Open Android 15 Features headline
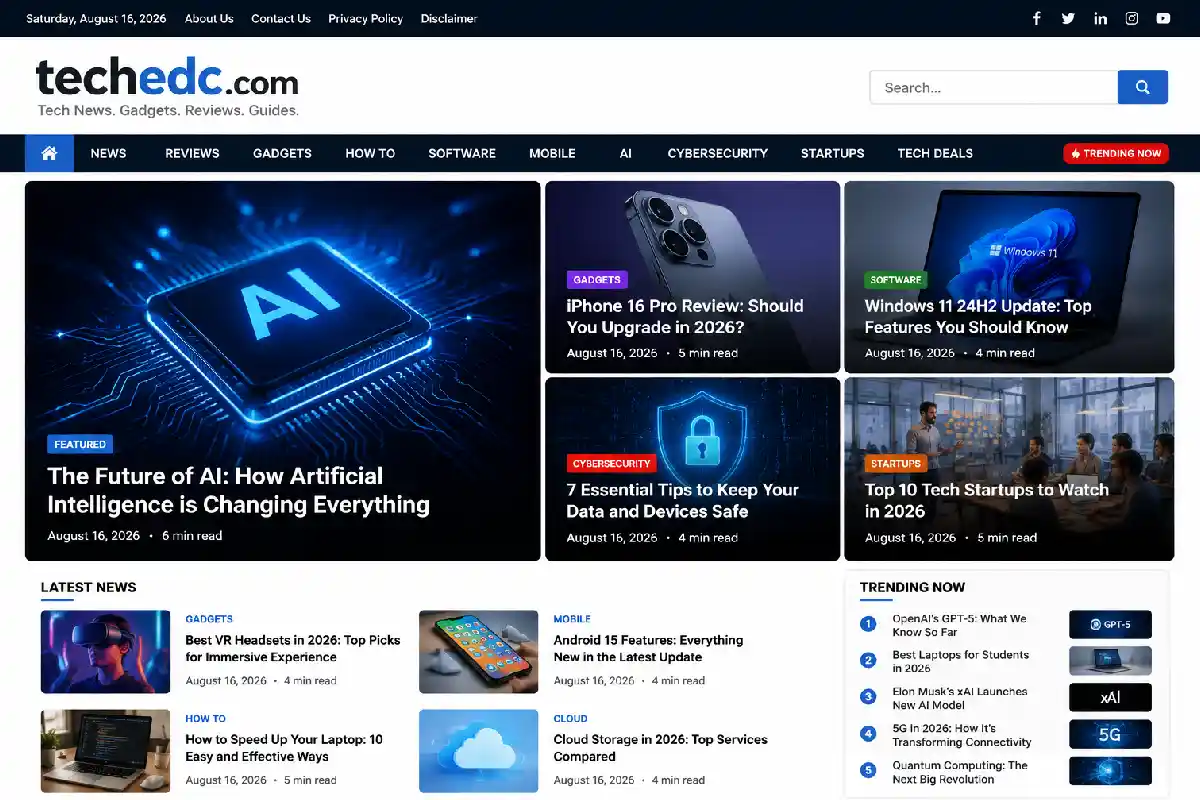The height and width of the screenshot is (800, 1200). pos(648,648)
